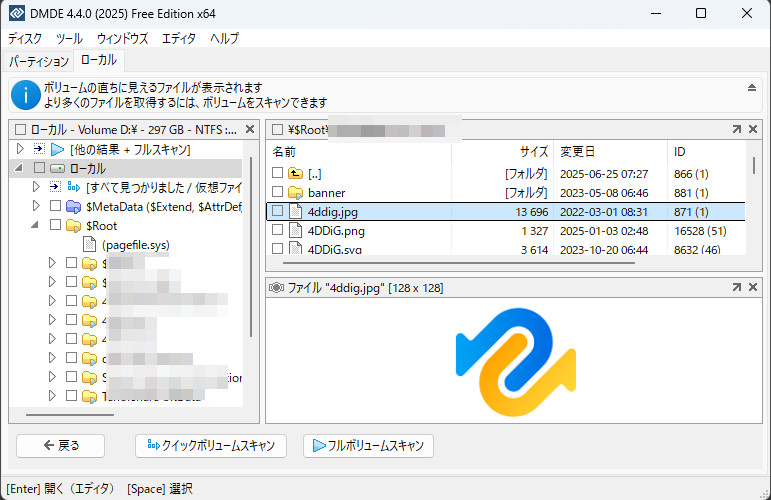The width and height of the screenshot is (771, 500).
Task: Click the 戻る back button
Action: tap(60, 445)
